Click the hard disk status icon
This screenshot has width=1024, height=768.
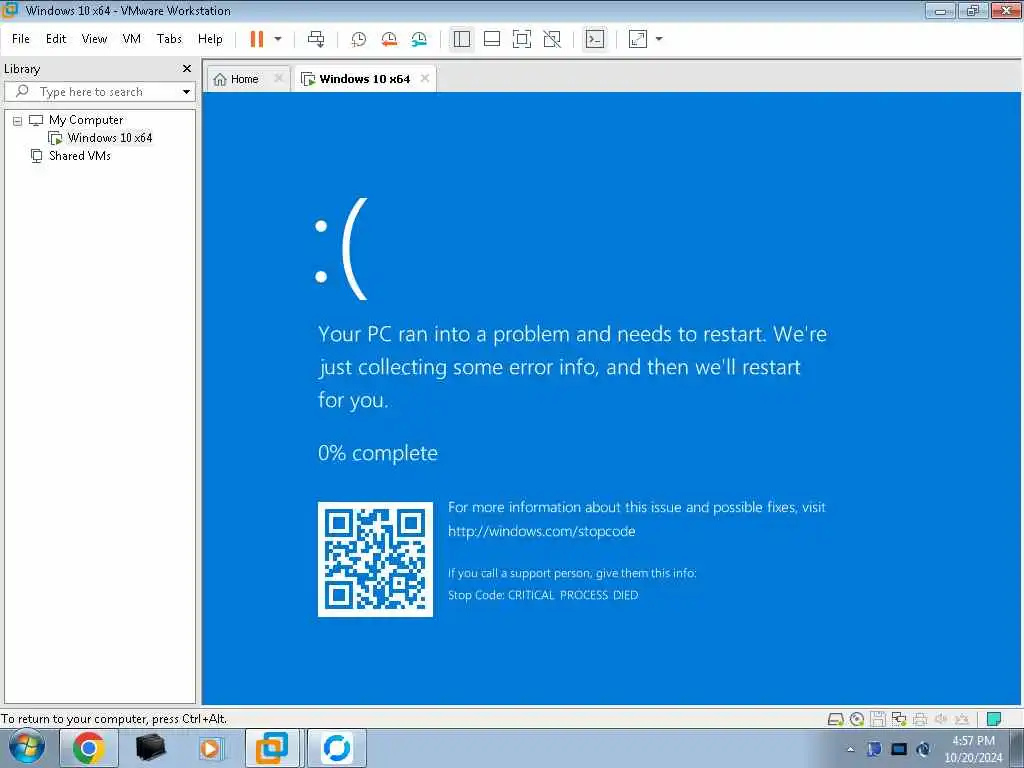point(835,720)
